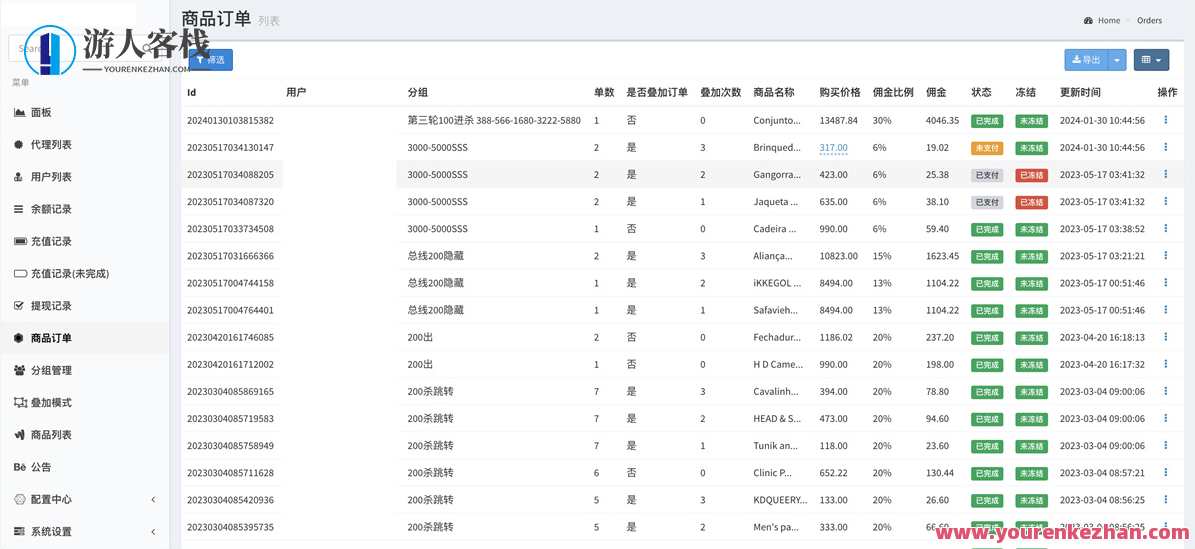Click the 提现记录 check-square icon
The image size is (1195, 549).
coord(19,306)
